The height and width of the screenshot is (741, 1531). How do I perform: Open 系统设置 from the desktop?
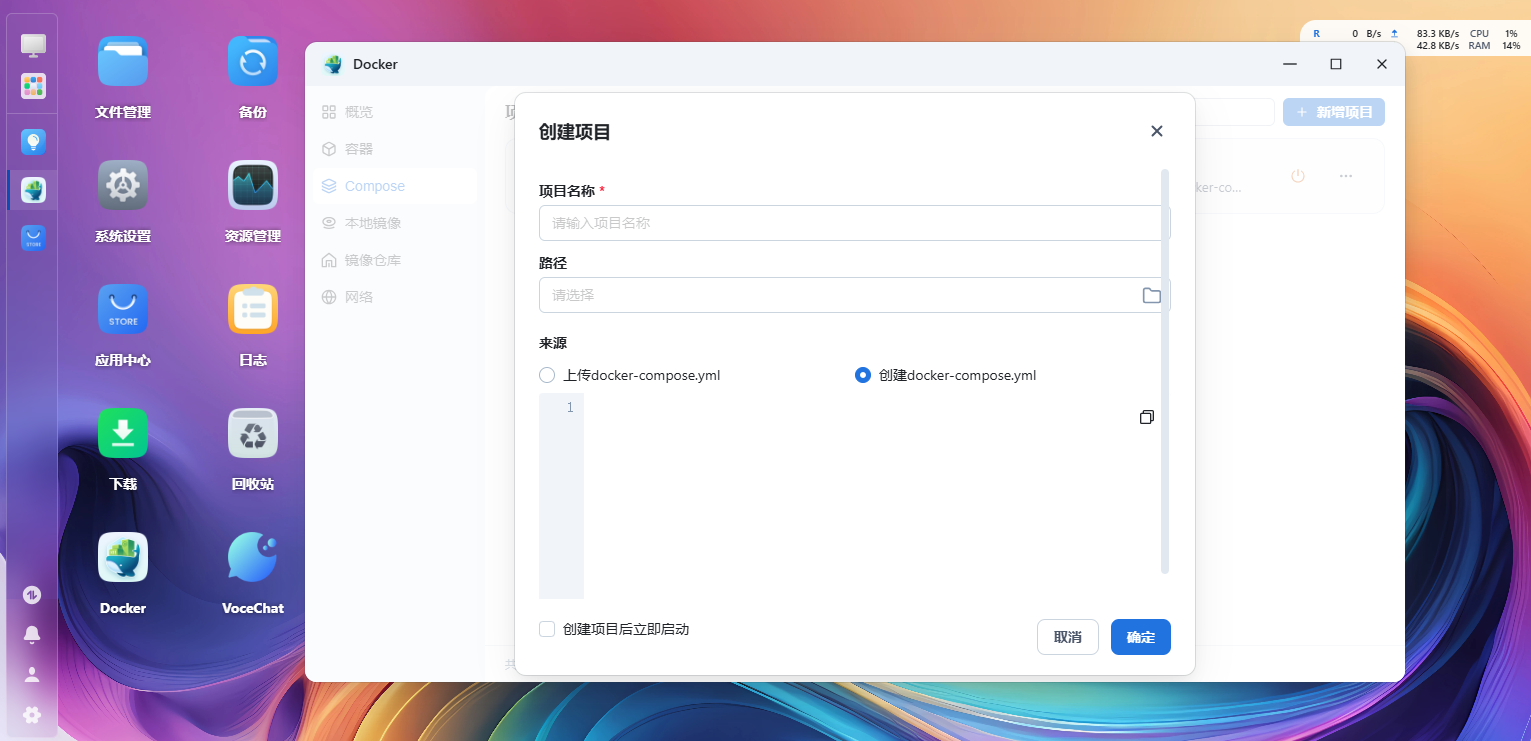click(122, 185)
